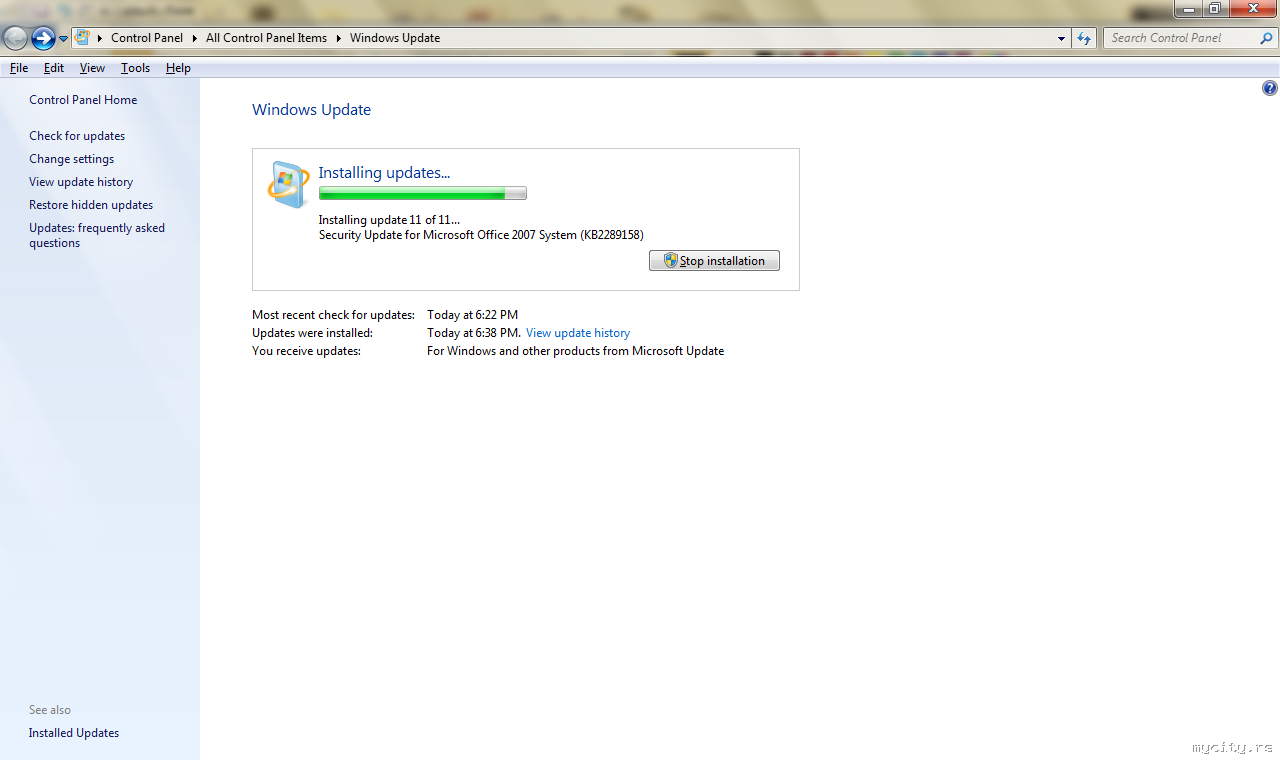Open the recent pages dropdown arrow

(64, 39)
